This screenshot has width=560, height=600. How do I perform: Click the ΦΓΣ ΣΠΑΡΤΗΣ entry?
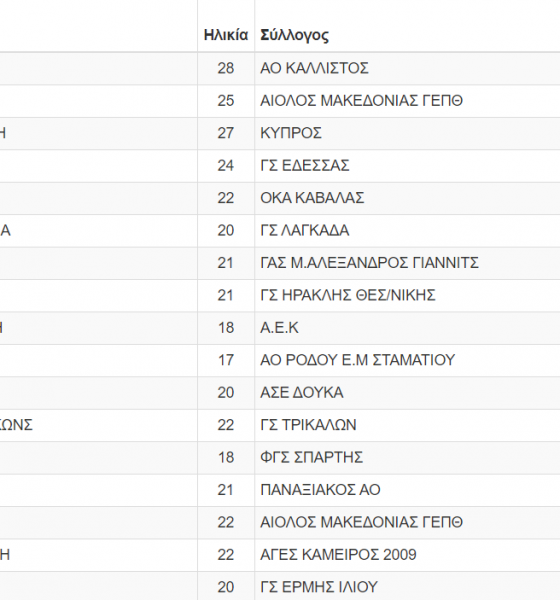(311, 458)
